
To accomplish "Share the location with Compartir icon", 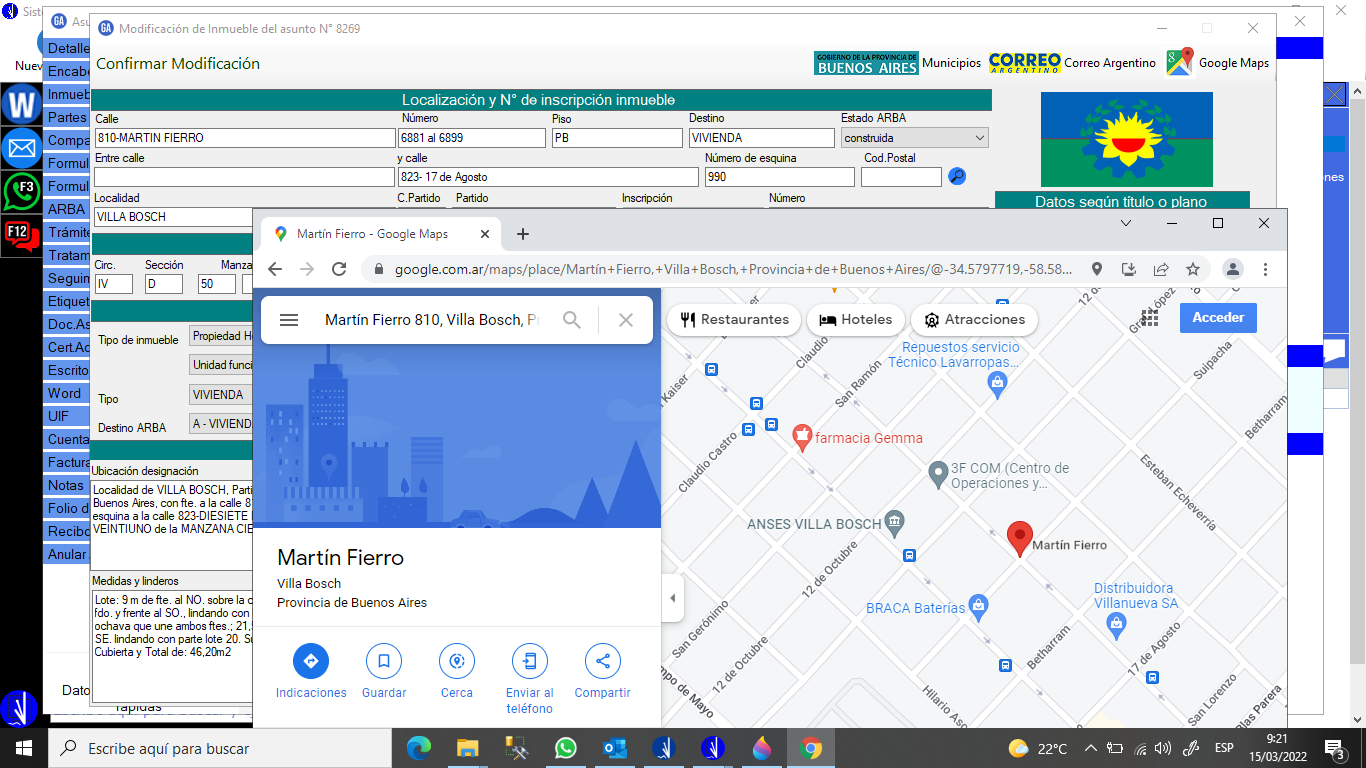I will click(602, 661).
